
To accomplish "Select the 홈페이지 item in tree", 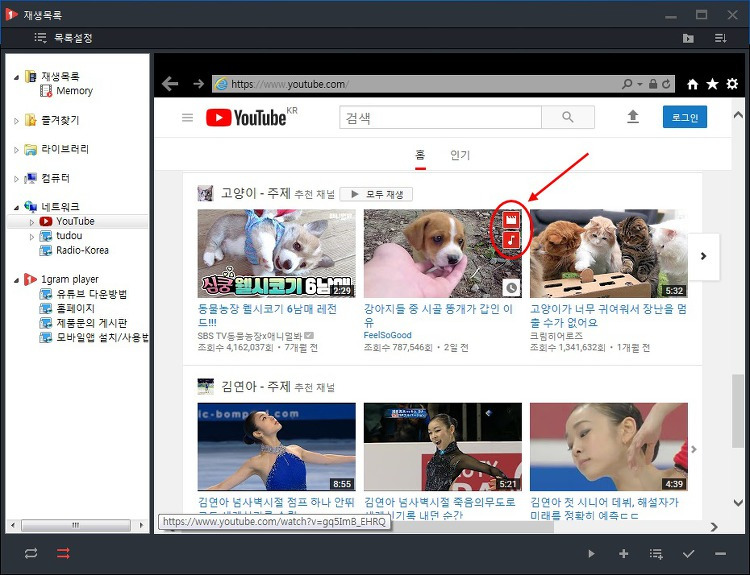I will pos(75,309).
